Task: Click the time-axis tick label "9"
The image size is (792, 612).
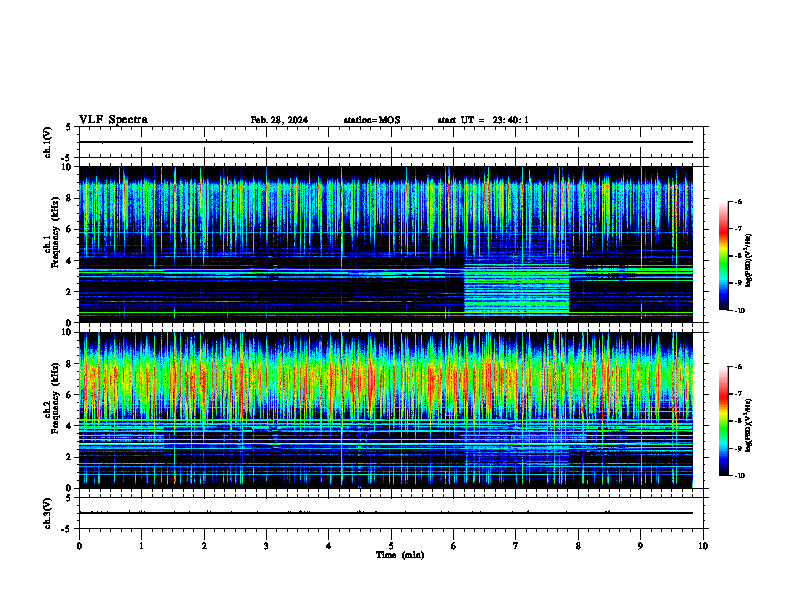Action: [640, 546]
